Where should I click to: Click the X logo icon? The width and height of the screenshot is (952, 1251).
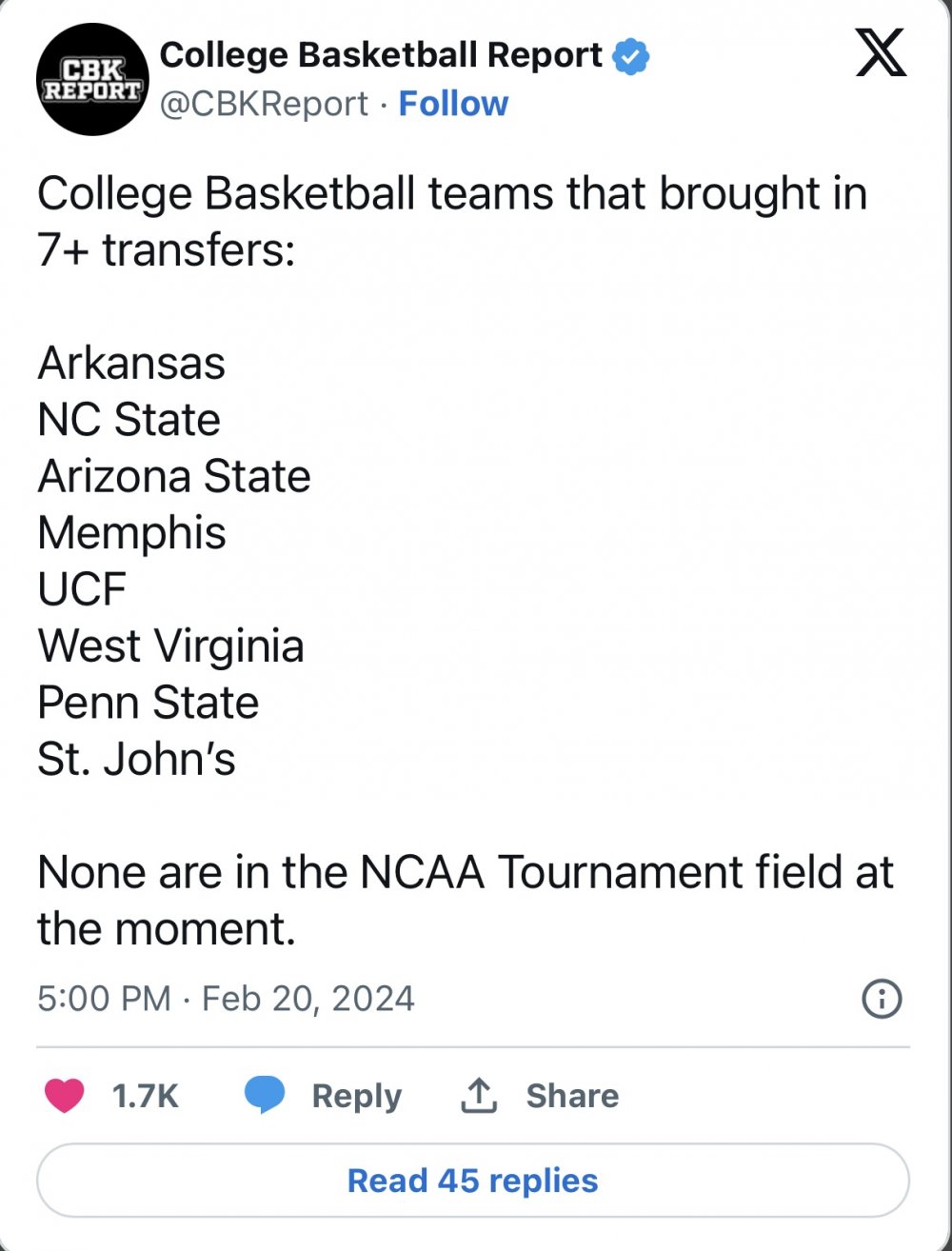click(x=881, y=52)
